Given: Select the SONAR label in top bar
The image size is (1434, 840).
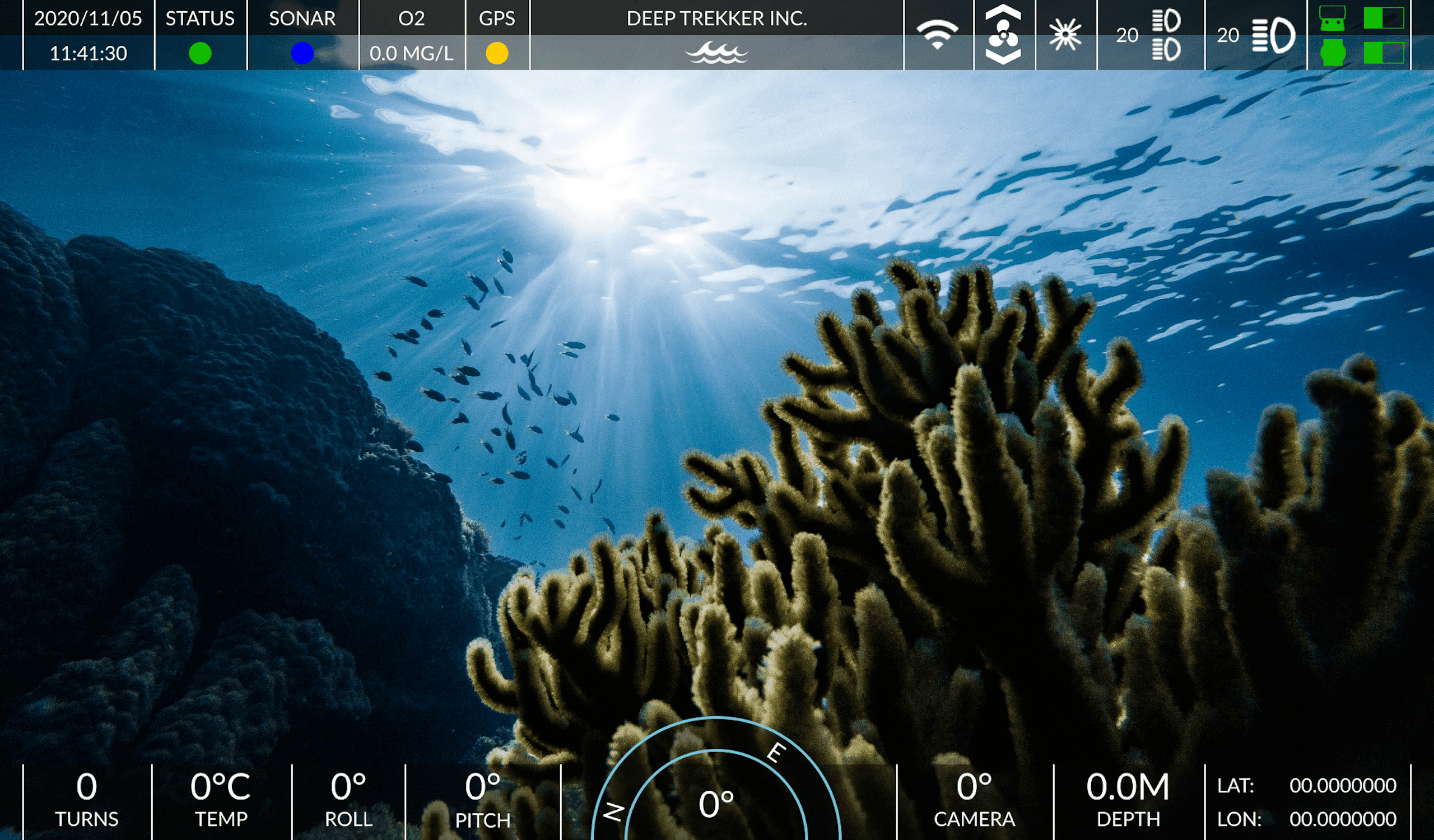Looking at the screenshot, I should (302, 19).
